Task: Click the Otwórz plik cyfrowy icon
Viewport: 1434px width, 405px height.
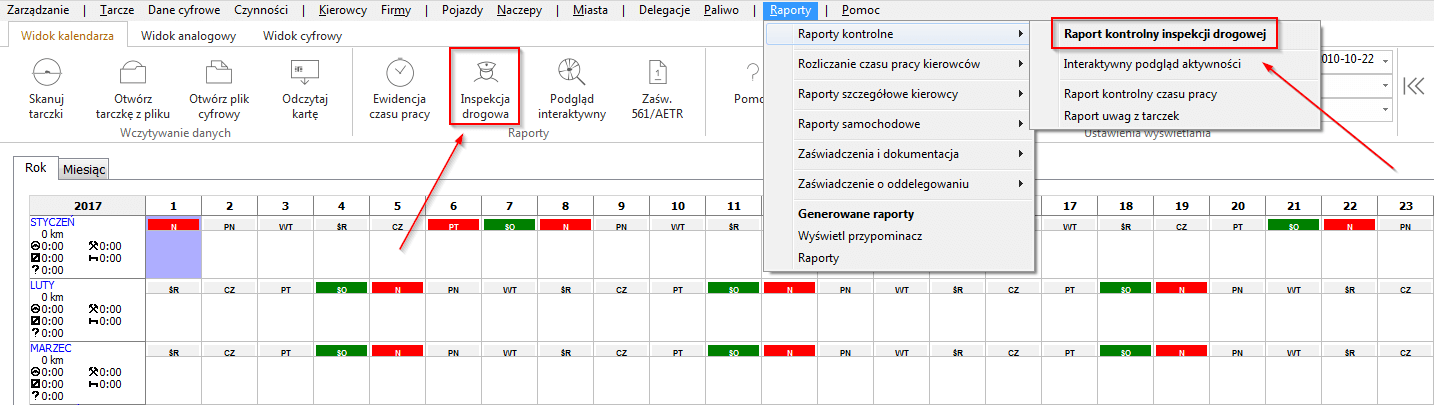Action: click(x=218, y=73)
